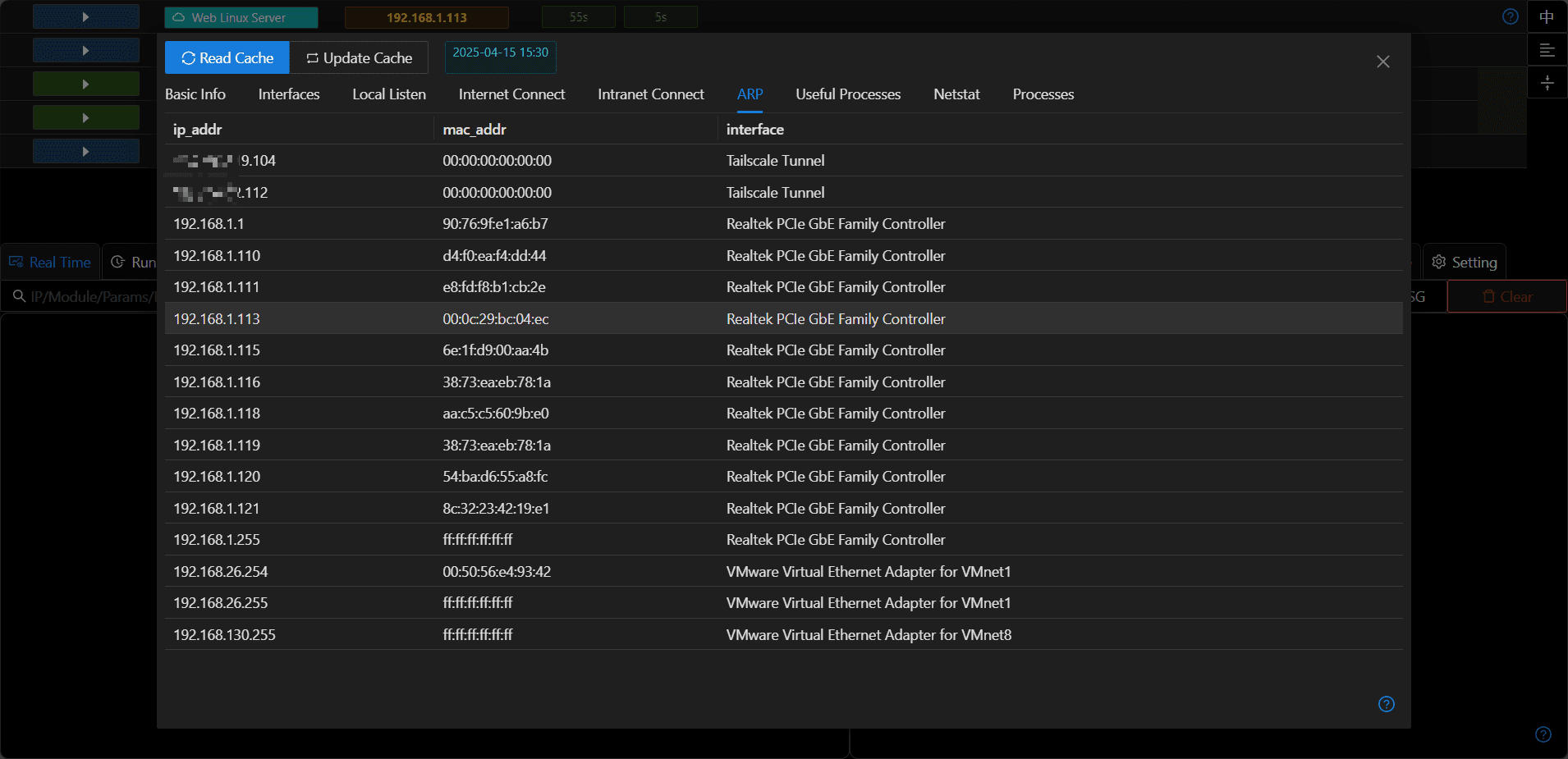Click the Update Cache button
Image resolution: width=1568 pixels, height=759 pixels.
[x=359, y=57]
